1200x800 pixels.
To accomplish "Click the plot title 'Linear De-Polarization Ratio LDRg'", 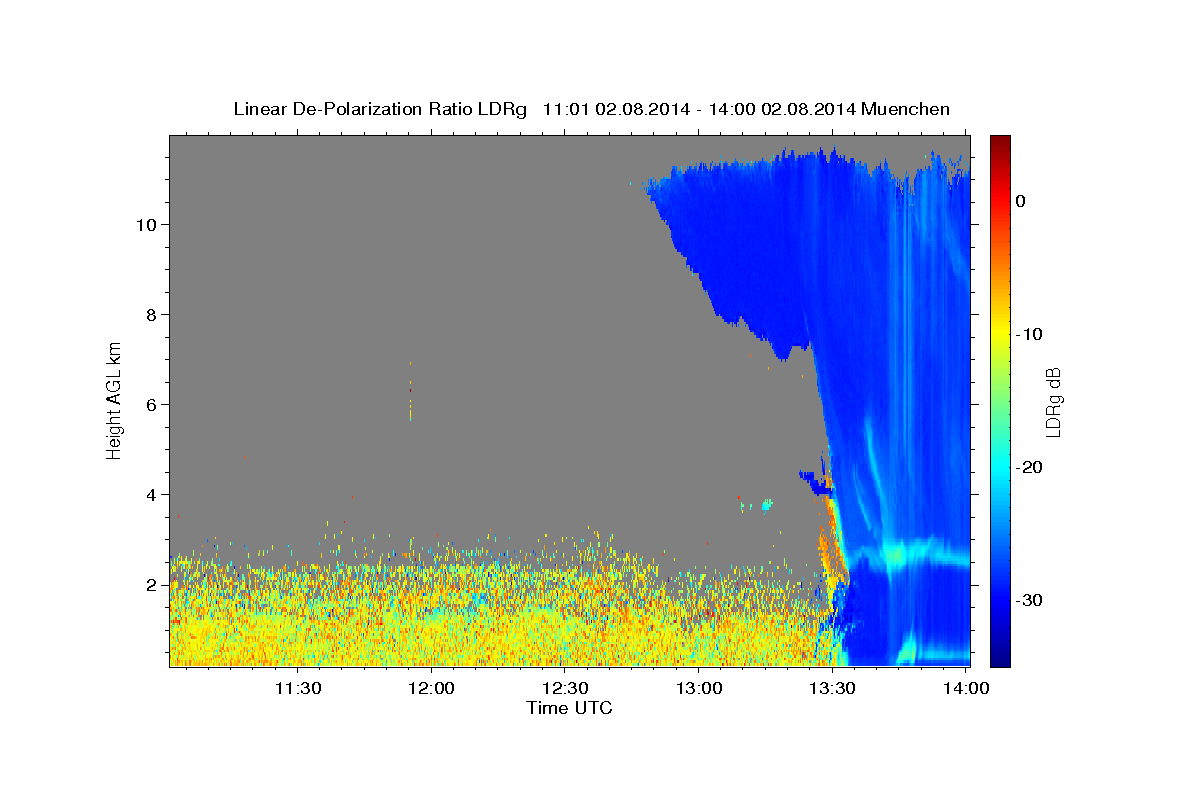I will [380, 109].
